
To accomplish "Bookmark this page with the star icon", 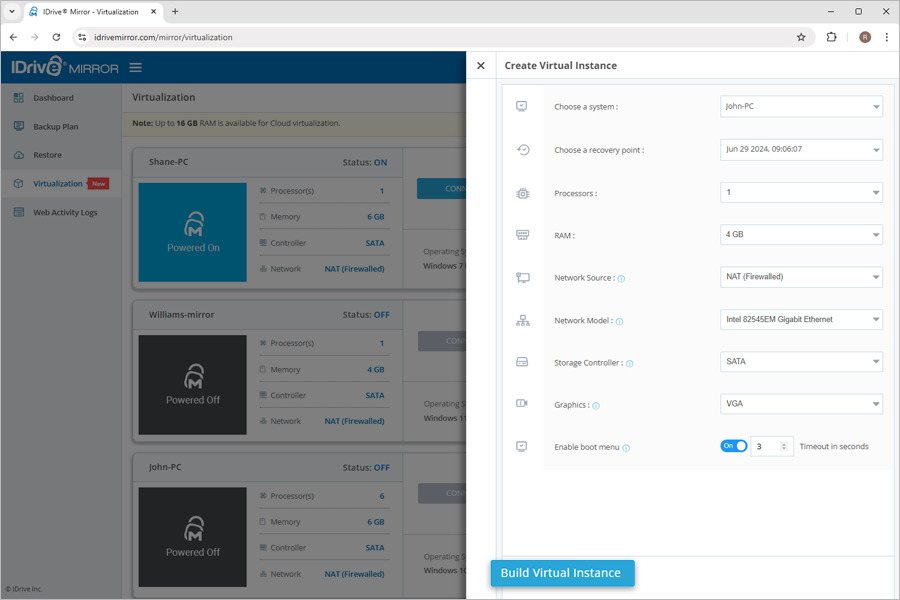I will [x=801, y=37].
